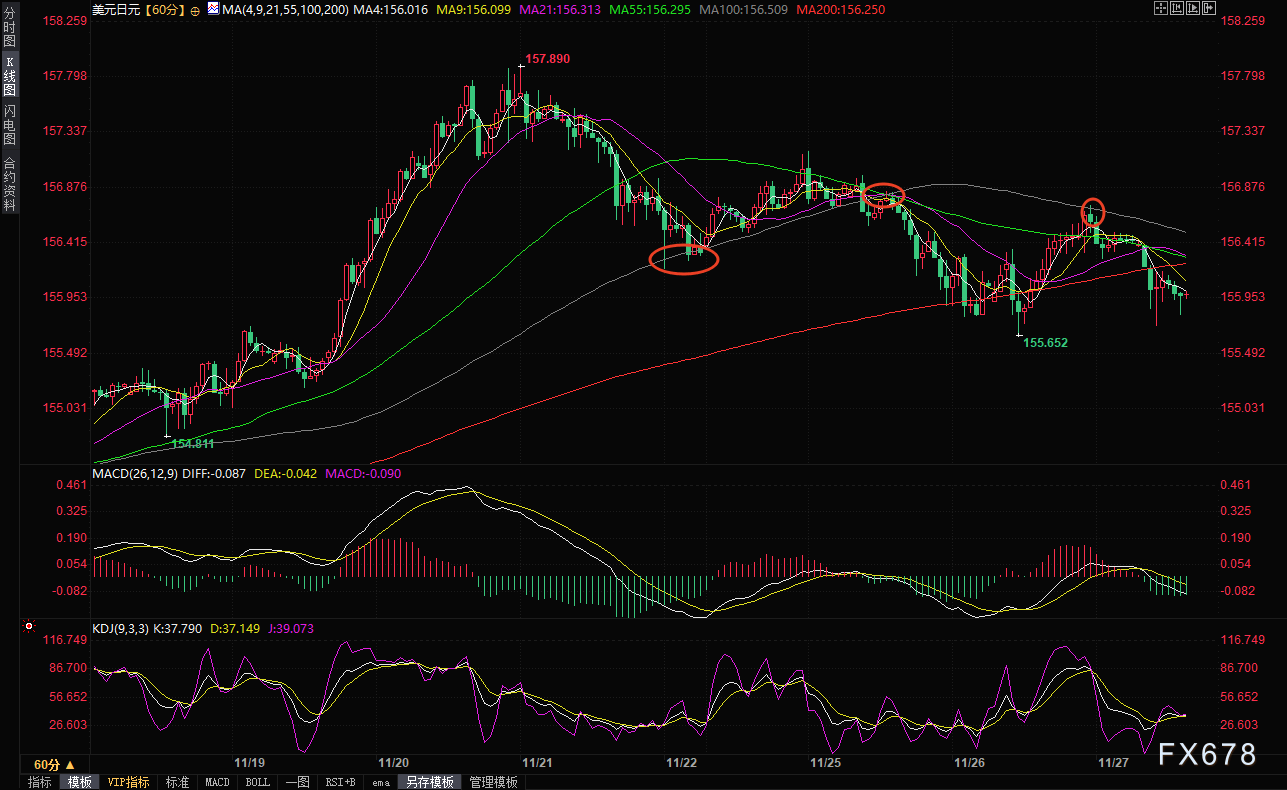Click the 157.890 high price marker
1287x790 pixels.
(547, 59)
